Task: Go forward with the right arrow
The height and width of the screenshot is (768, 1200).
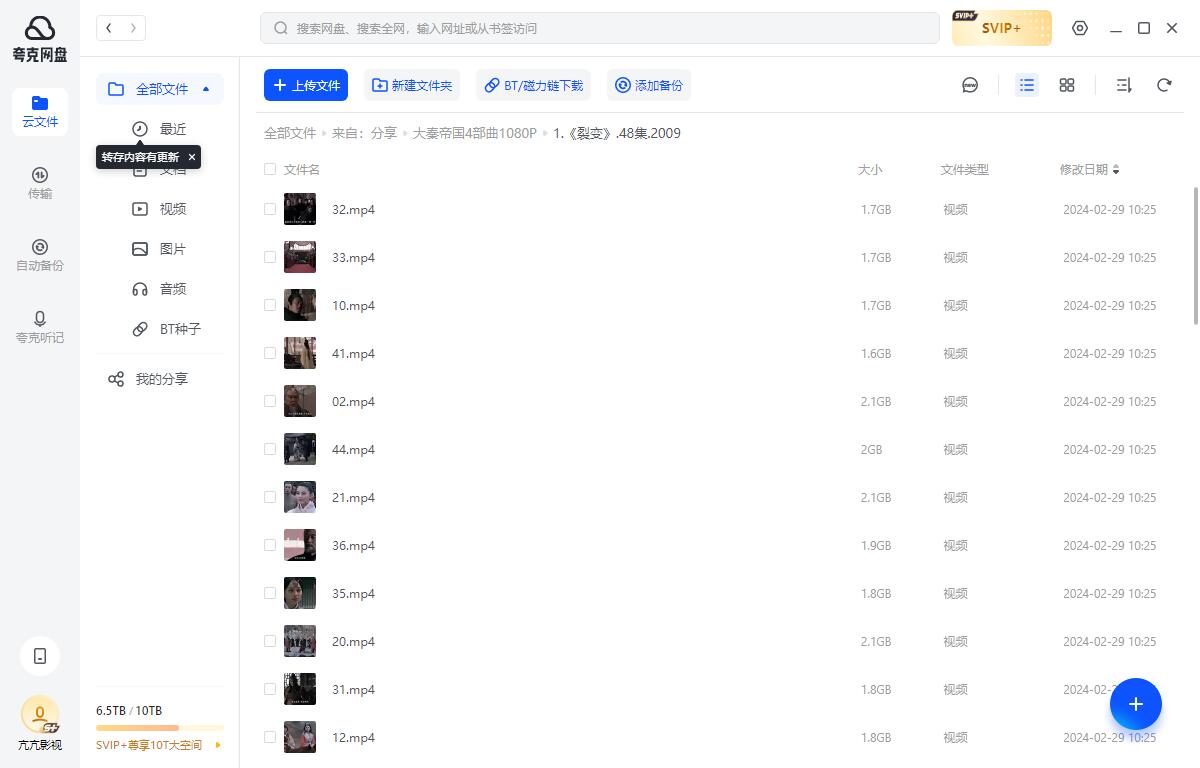Action: click(133, 28)
